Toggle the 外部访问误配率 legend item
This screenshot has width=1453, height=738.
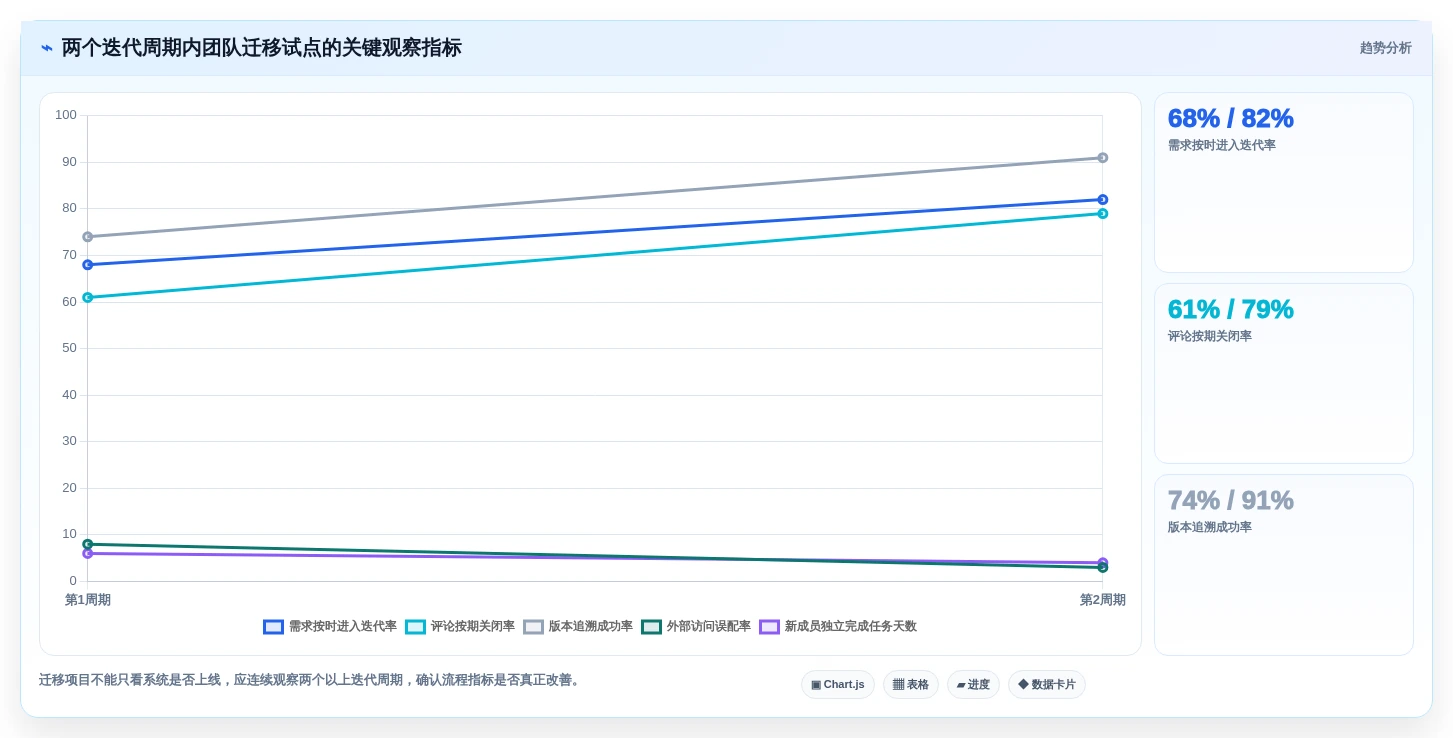click(696, 627)
